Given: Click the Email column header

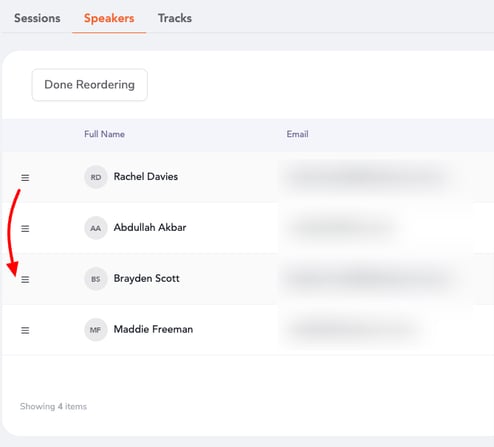Looking at the screenshot, I should tap(297, 134).
